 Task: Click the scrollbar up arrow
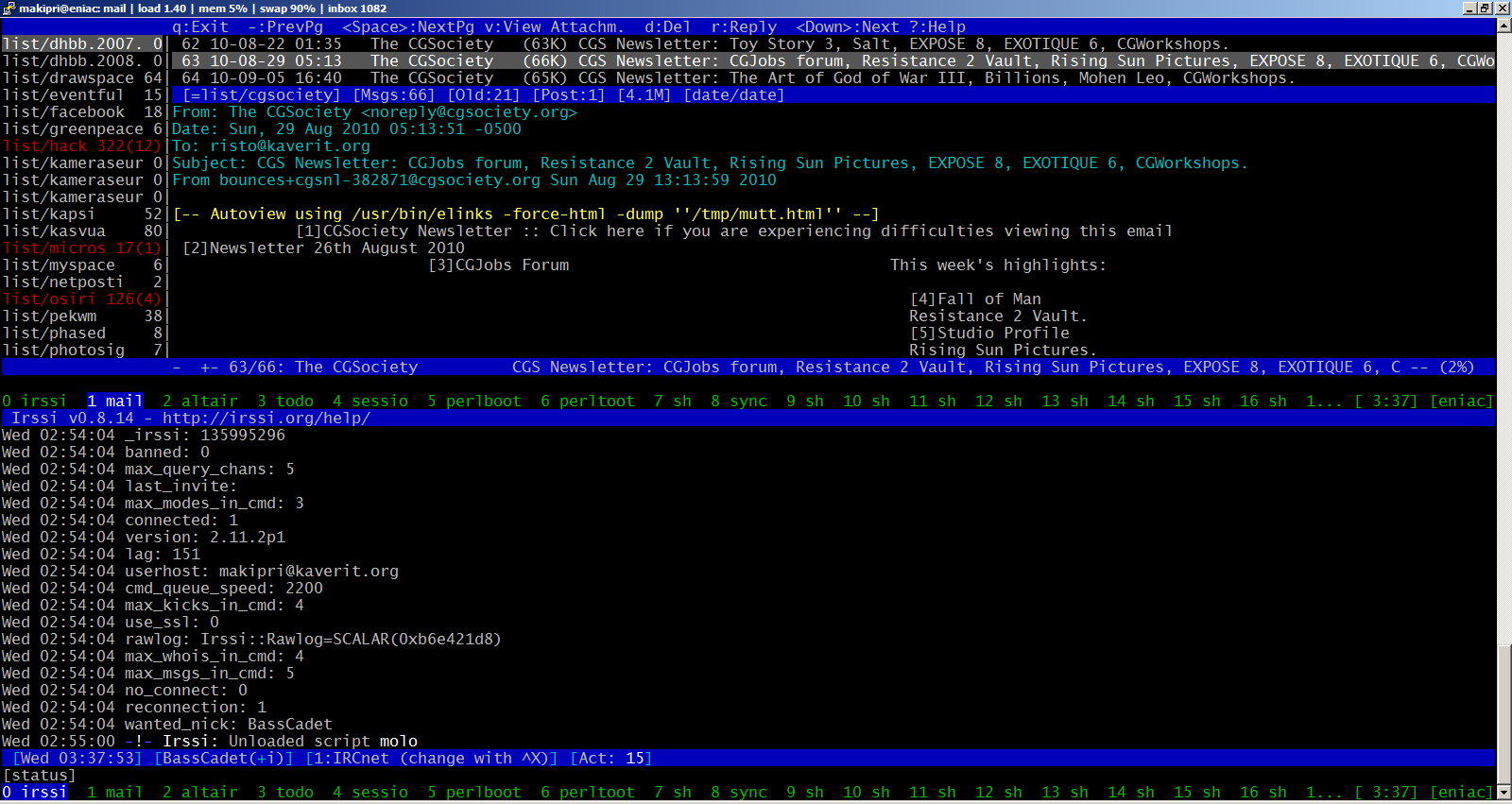(x=1503, y=26)
